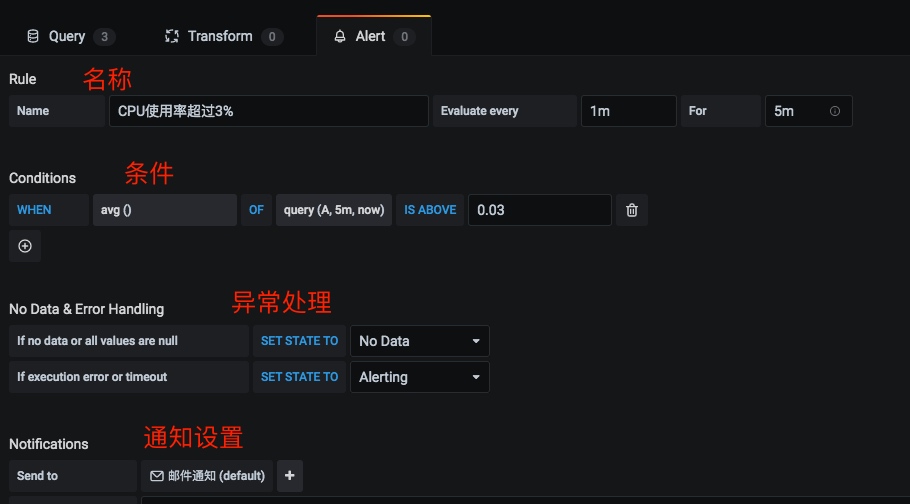
Task: Click the Transform tab icon
Action: [171, 36]
